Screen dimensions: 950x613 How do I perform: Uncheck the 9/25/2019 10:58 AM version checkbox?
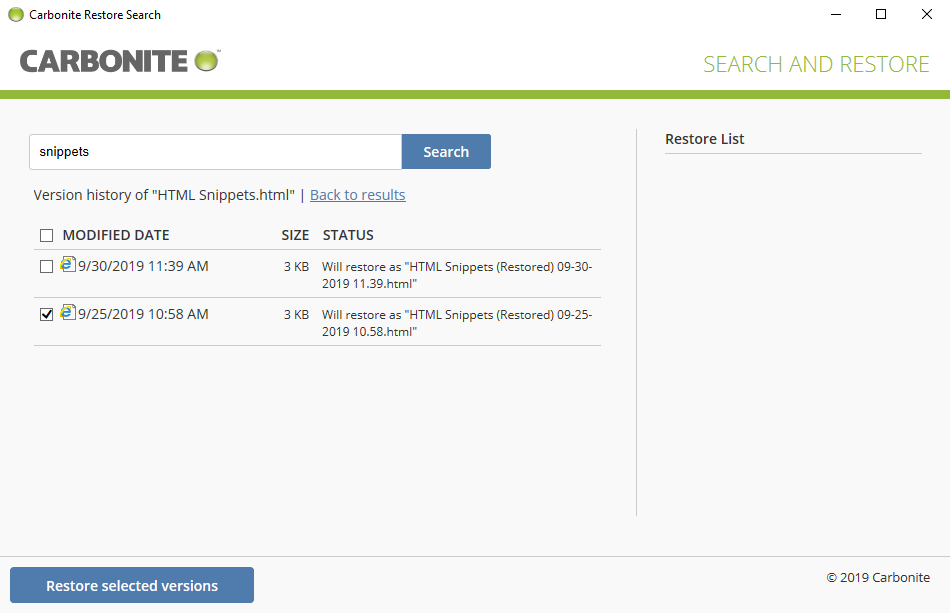(x=46, y=314)
